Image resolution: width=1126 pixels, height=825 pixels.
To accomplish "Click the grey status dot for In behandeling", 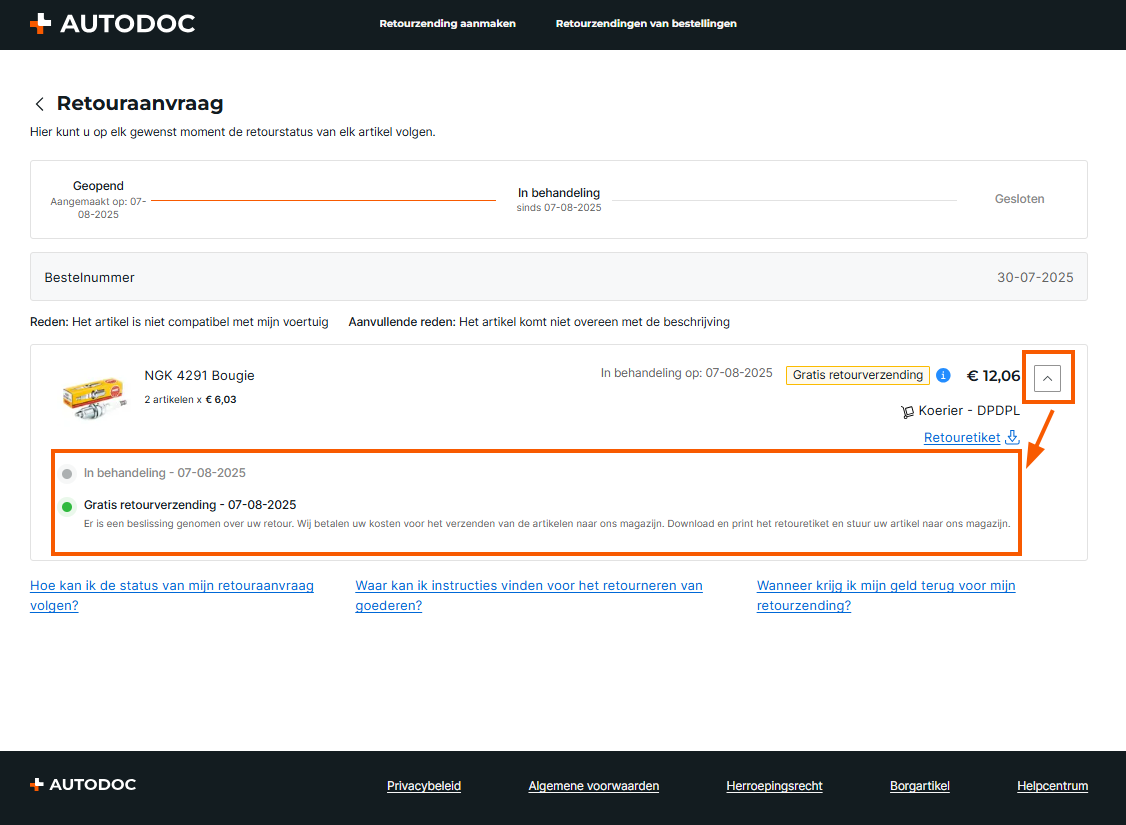I will [67, 473].
